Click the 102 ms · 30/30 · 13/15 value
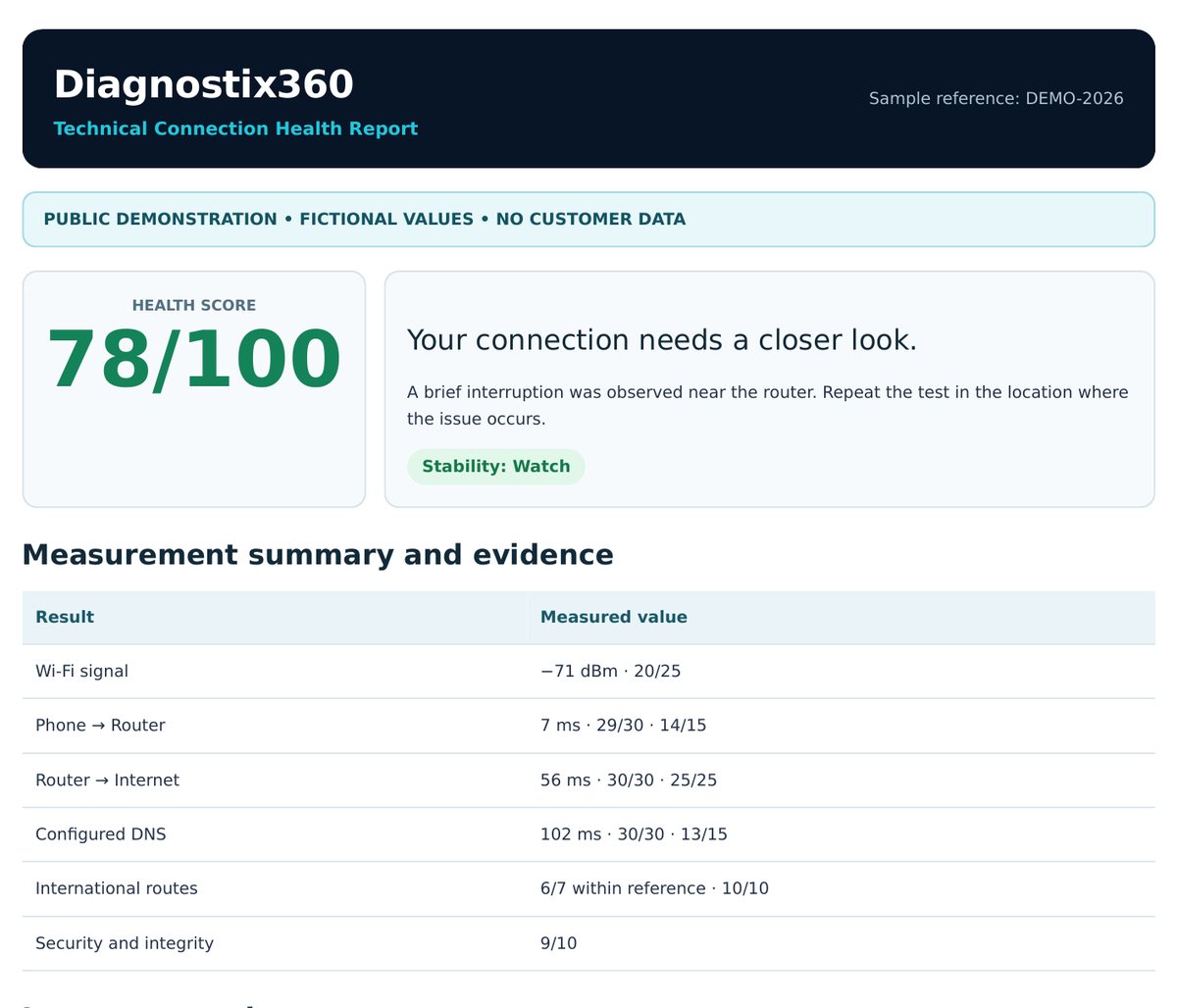This screenshot has width=1177, height=1008. click(x=634, y=834)
